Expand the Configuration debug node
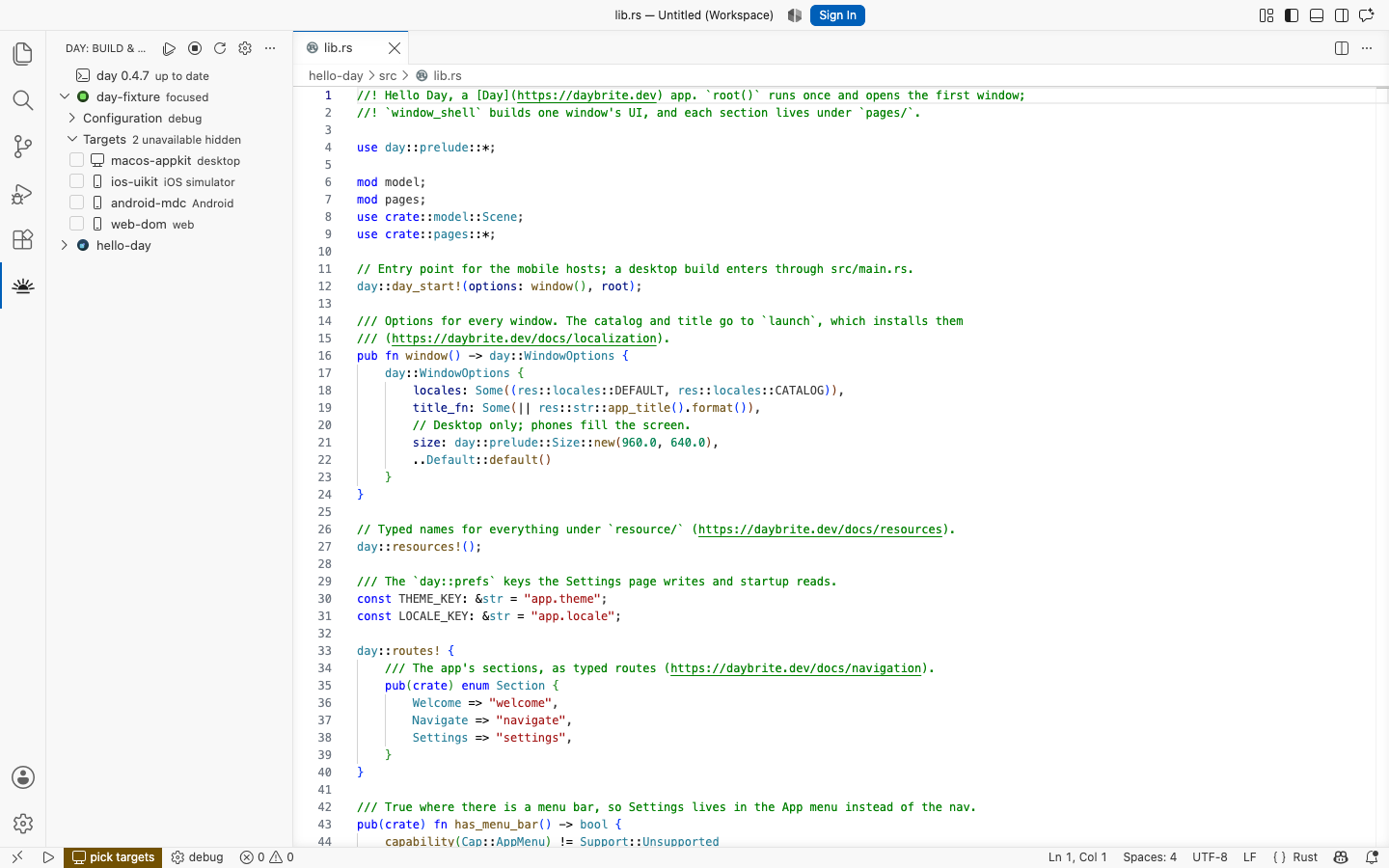This screenshot has width=1389, height=868. (x=72, y=118)
